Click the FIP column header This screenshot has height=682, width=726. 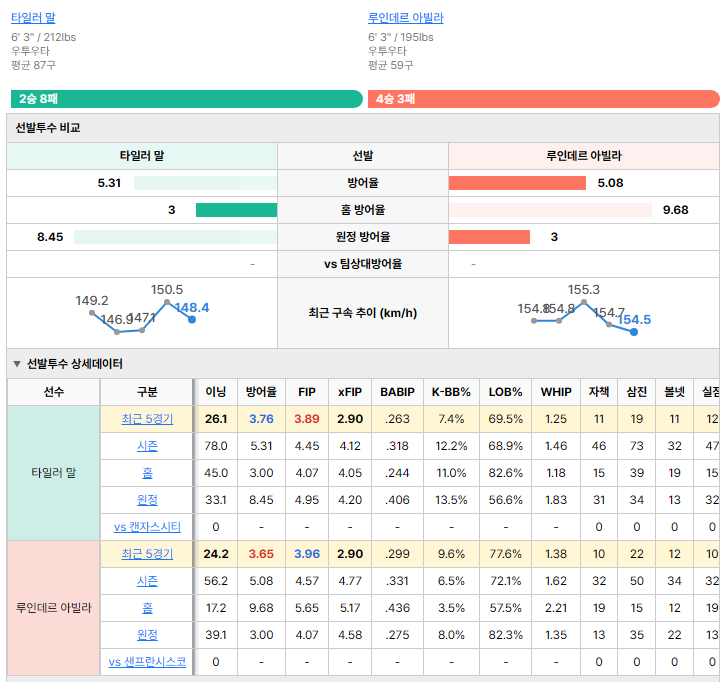pyautogui.click(x=307, y=392)
